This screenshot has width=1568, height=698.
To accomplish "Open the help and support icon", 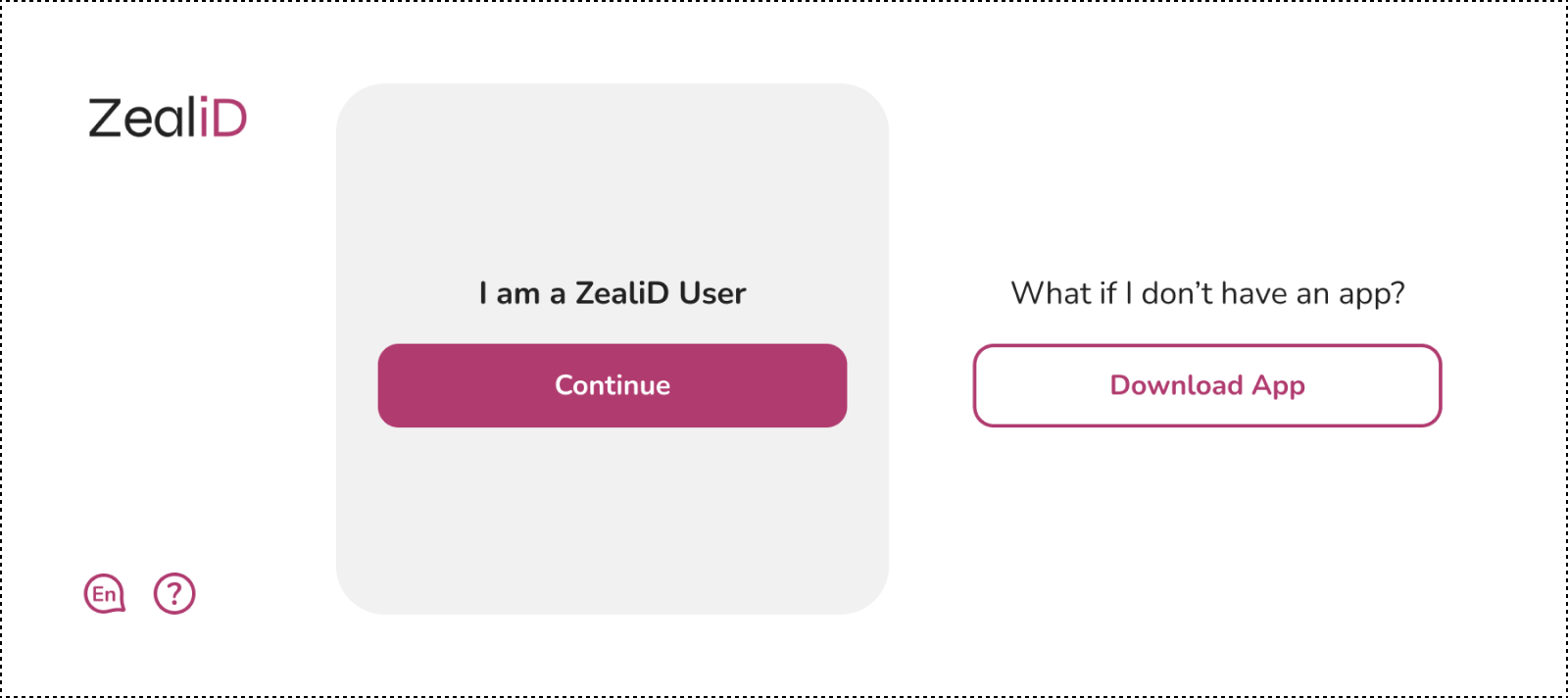I will [x=174, y=593].
